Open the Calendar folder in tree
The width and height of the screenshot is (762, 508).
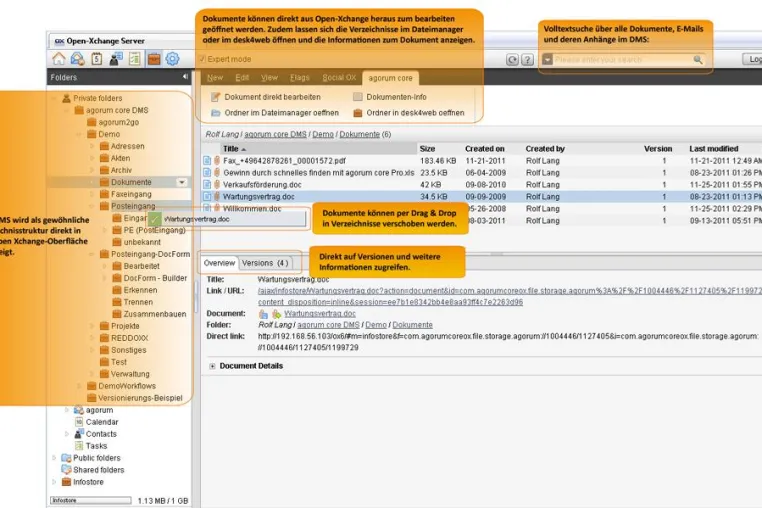[96, 422]
